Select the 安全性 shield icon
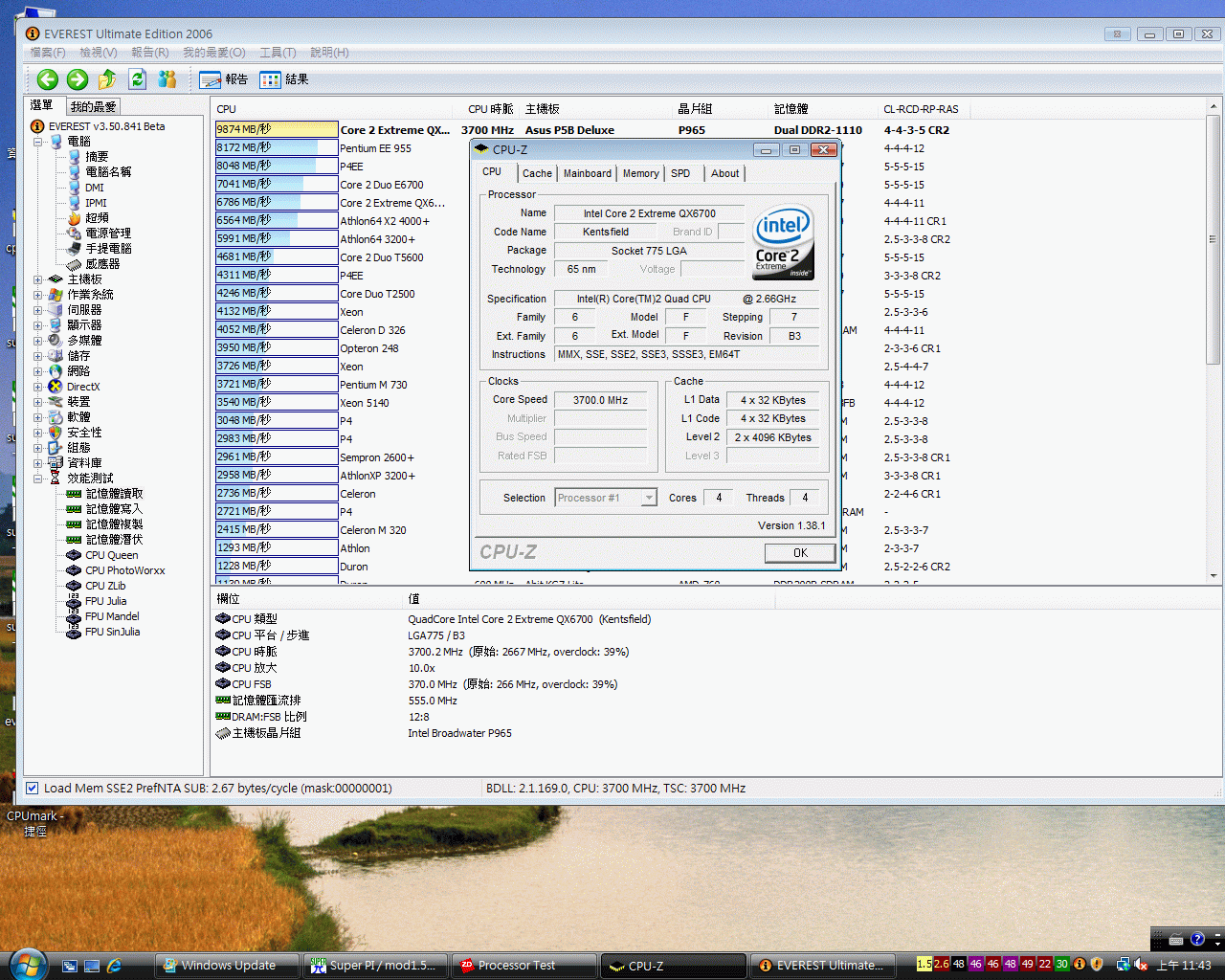Image resolution: width=1225 pixels, height=980 pixels. (56, 433)
